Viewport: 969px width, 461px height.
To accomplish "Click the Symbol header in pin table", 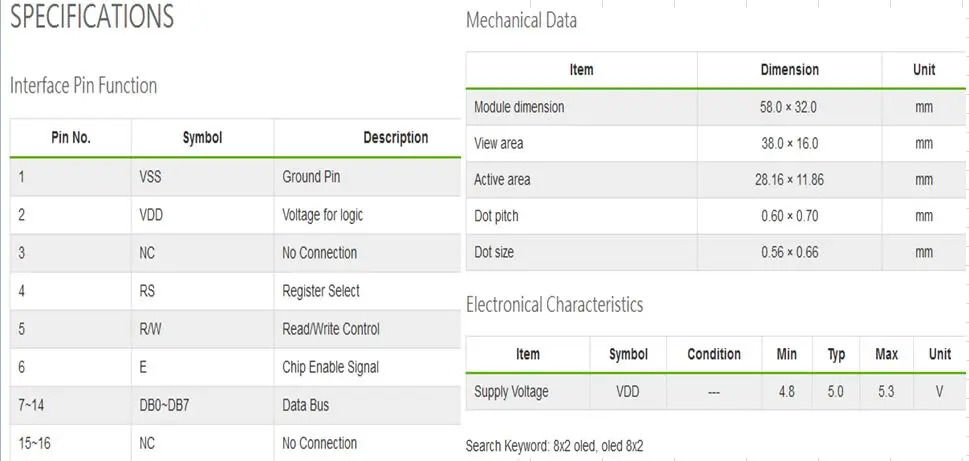I will coord(202,138).
